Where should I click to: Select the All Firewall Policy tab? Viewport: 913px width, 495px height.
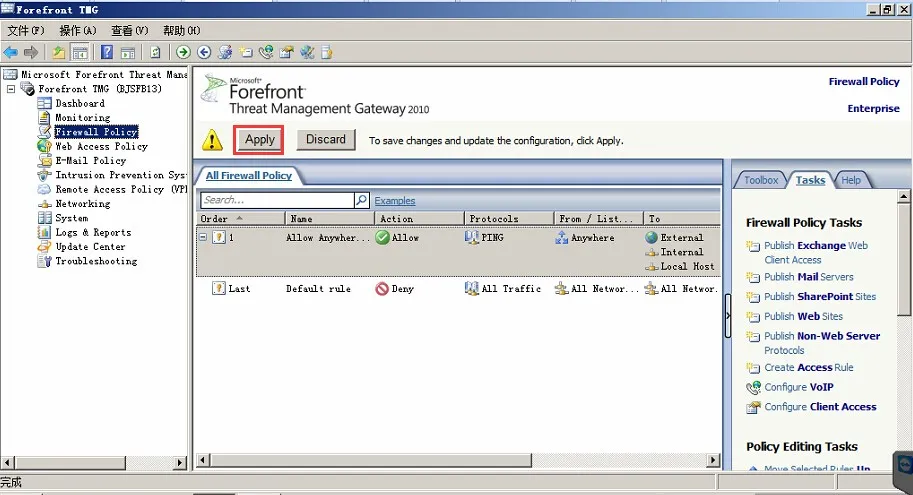tap(249, 175)
